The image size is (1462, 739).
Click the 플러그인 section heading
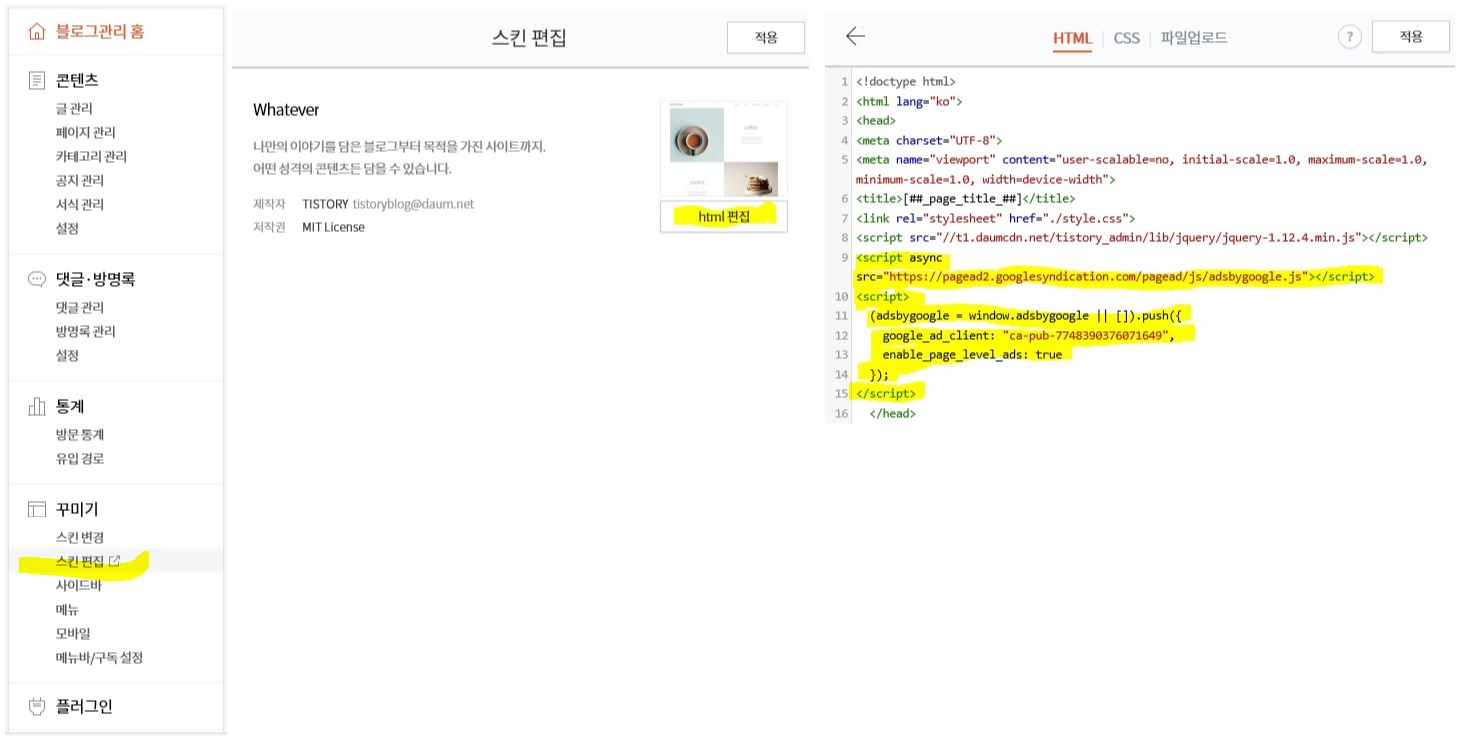click(x=84, y=706)
